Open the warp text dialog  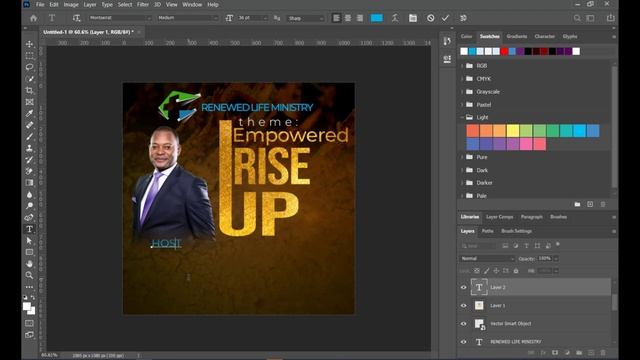[395, 18]
